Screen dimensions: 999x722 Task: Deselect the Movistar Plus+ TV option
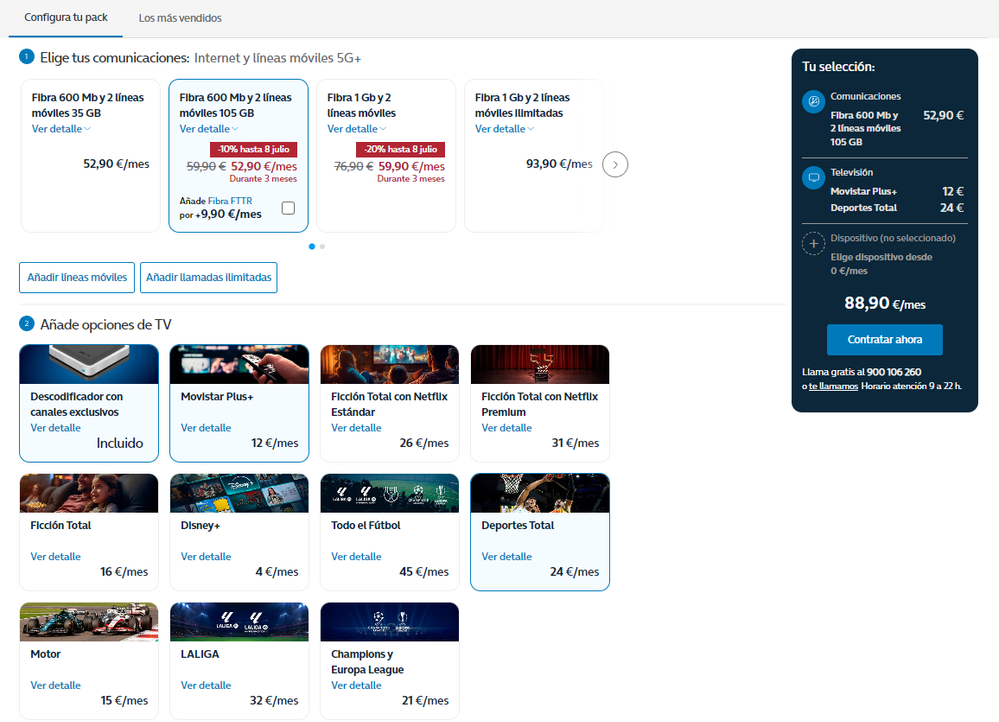[x=239, y=403]
